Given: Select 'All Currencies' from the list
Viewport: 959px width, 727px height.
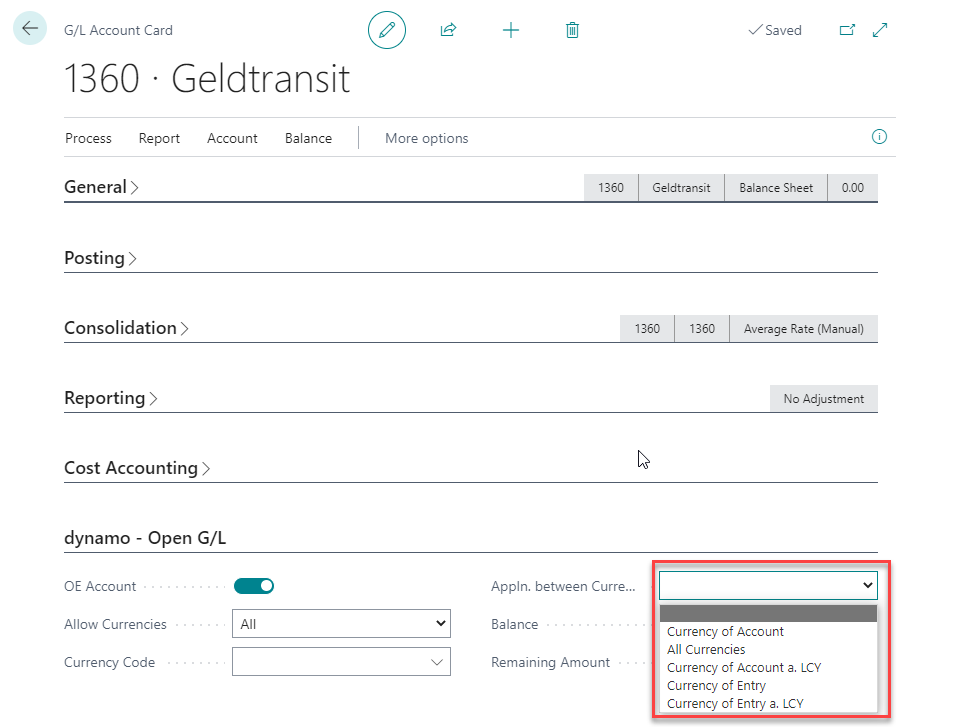Looking at the screenshot, I should (x=706, y=650).
